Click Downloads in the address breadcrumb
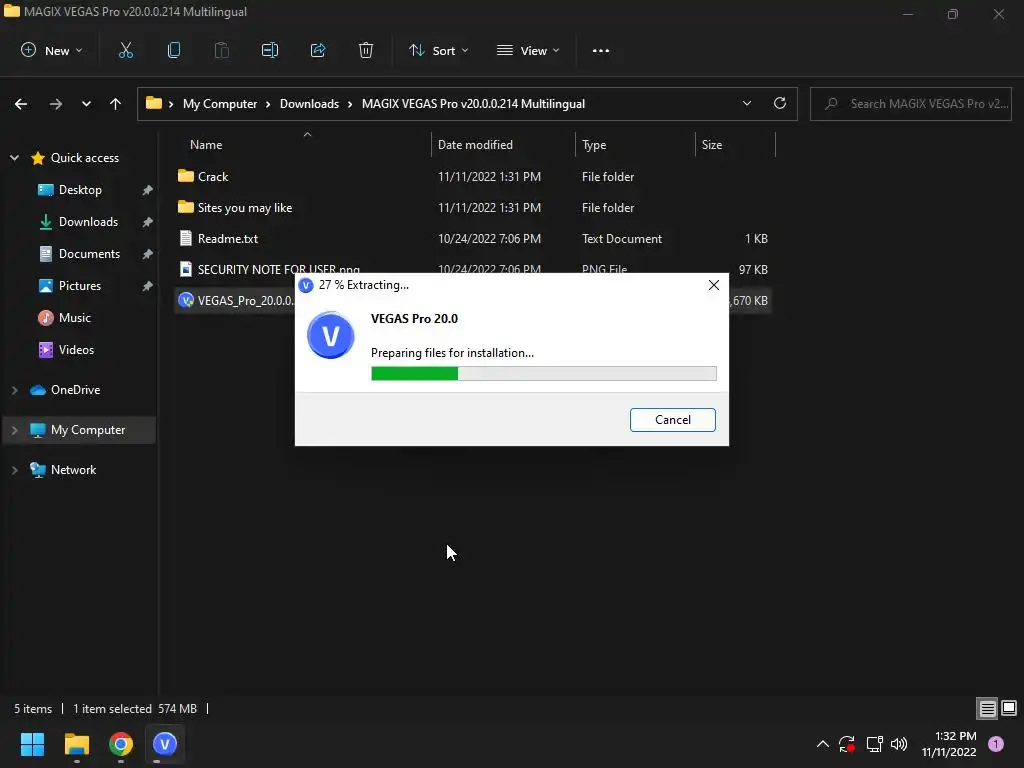 [310, 104]
